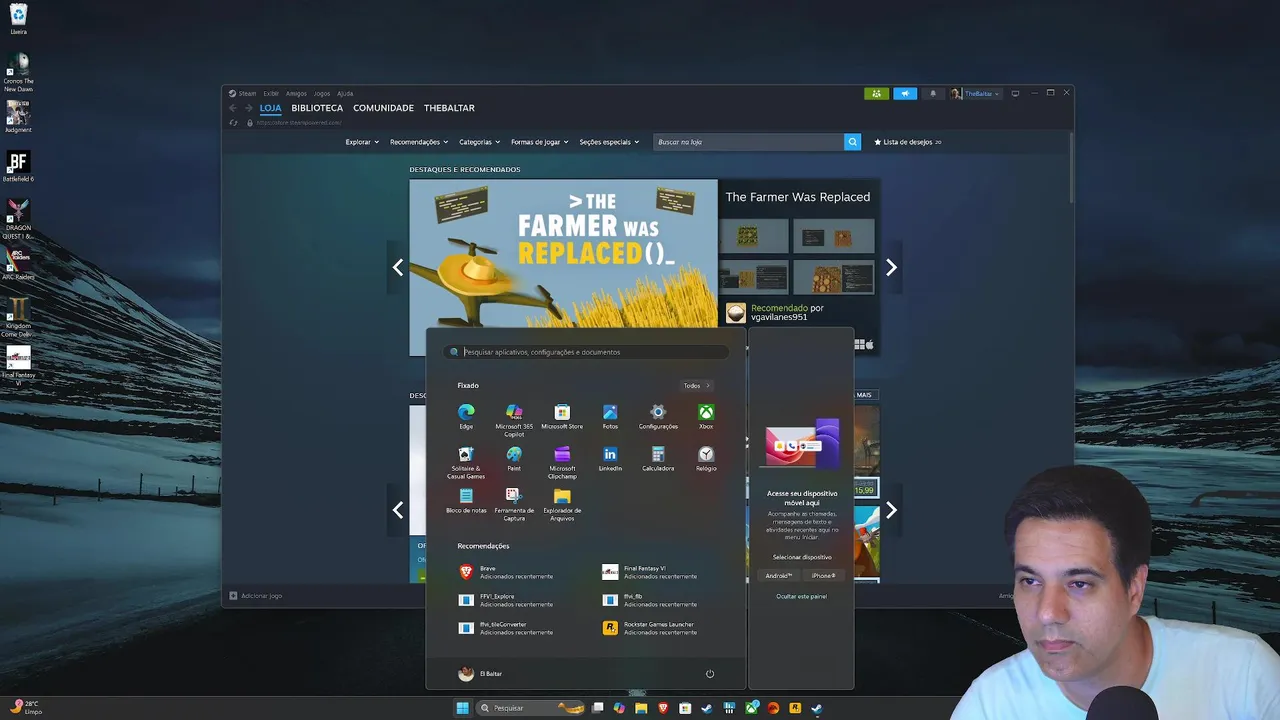This screenshot has height=720, width=1280.
Task: Open Lista de desejos
Action: [x=908, y=142]
